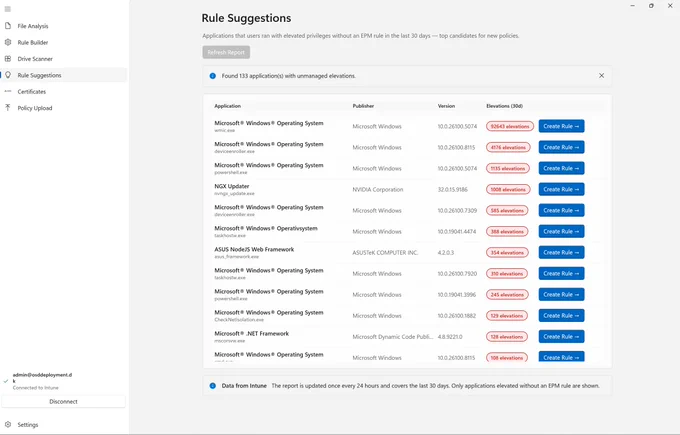680x435 pixels.
Task: Toggle the hamburger navigation menu icon
Action: [7, 9]
